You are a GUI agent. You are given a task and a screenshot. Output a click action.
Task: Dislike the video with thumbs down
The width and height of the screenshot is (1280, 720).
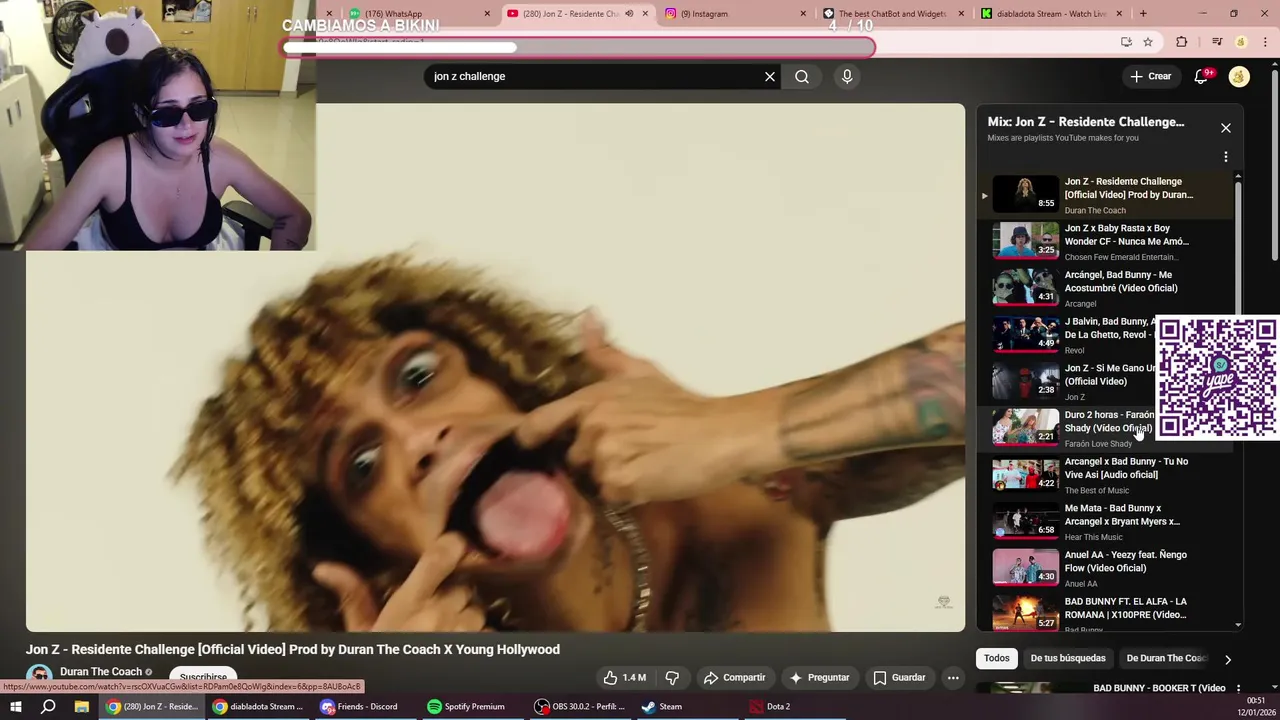click(672, 677)
